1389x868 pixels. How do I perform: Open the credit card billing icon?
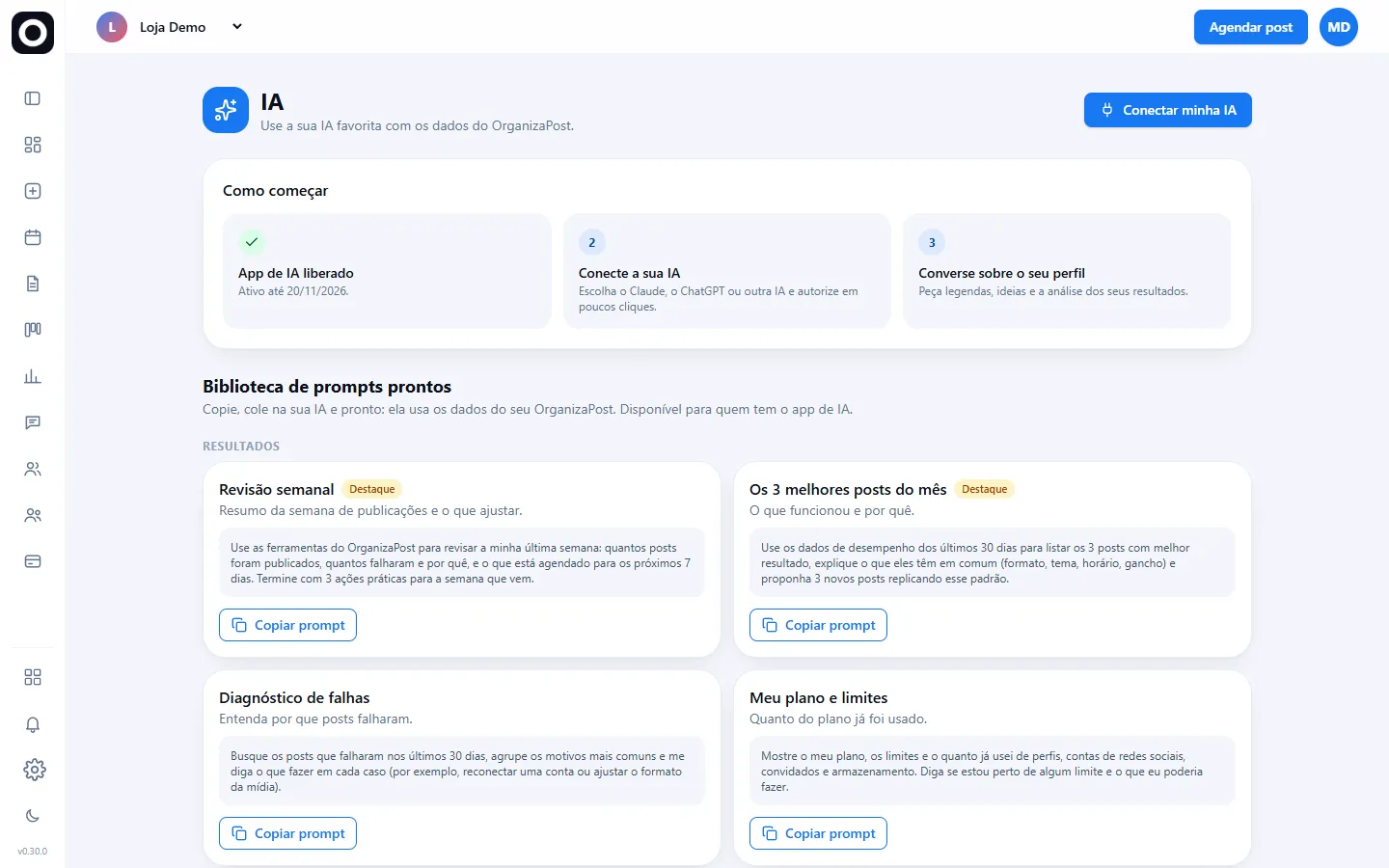[x=33, y=561]
